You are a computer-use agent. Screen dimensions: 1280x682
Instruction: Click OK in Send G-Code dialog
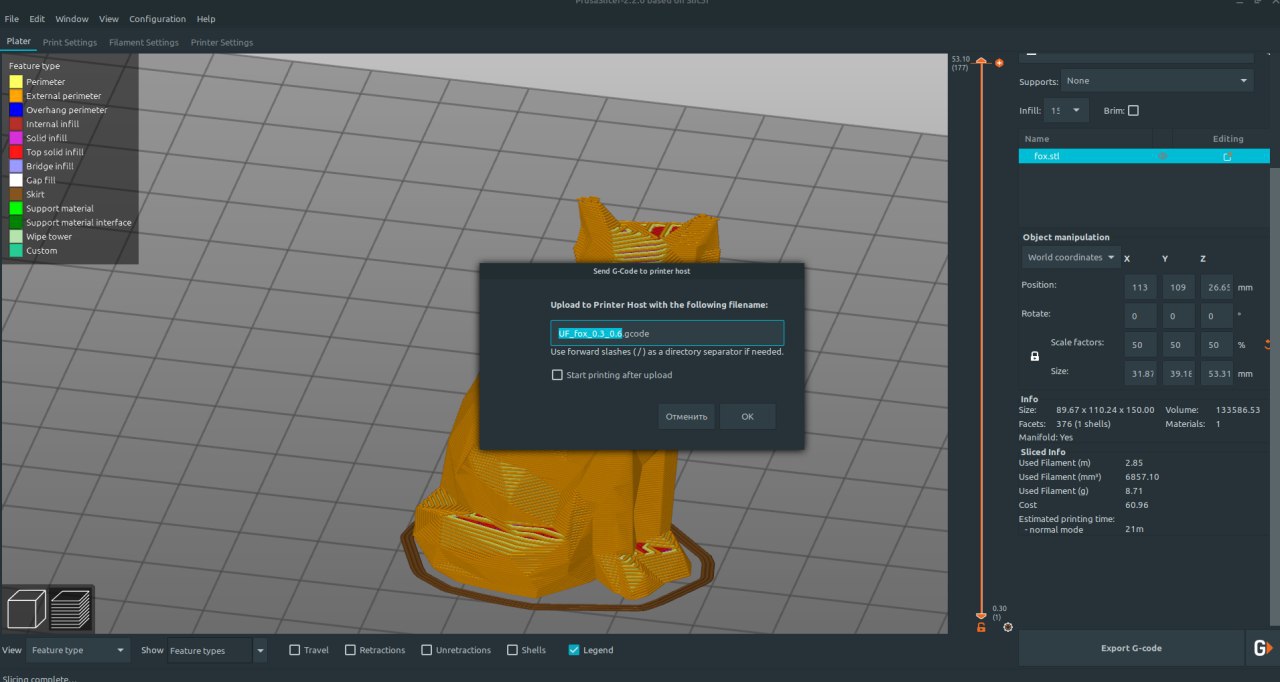pos(747,417)
